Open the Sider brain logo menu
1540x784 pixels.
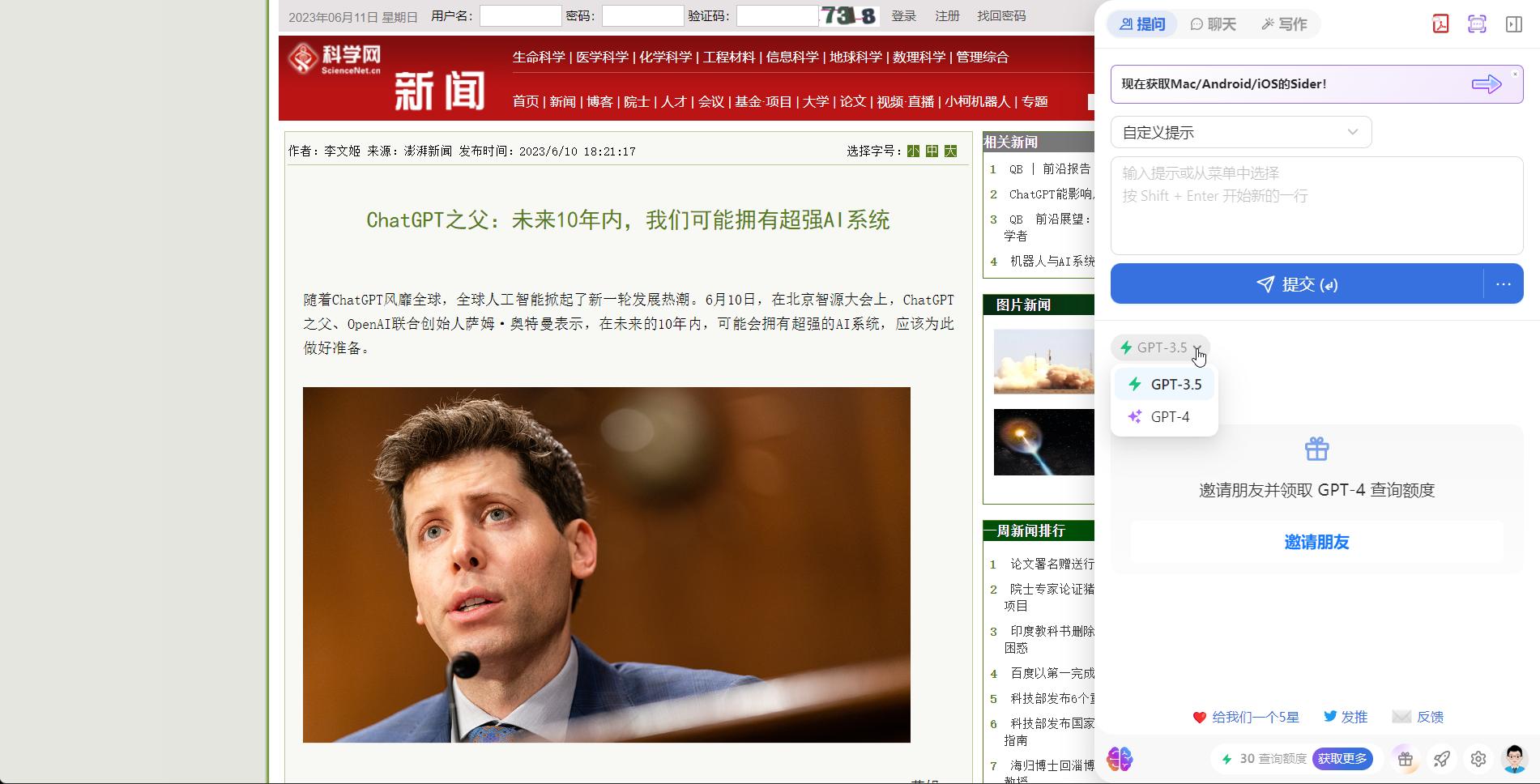click(1122, 760)
